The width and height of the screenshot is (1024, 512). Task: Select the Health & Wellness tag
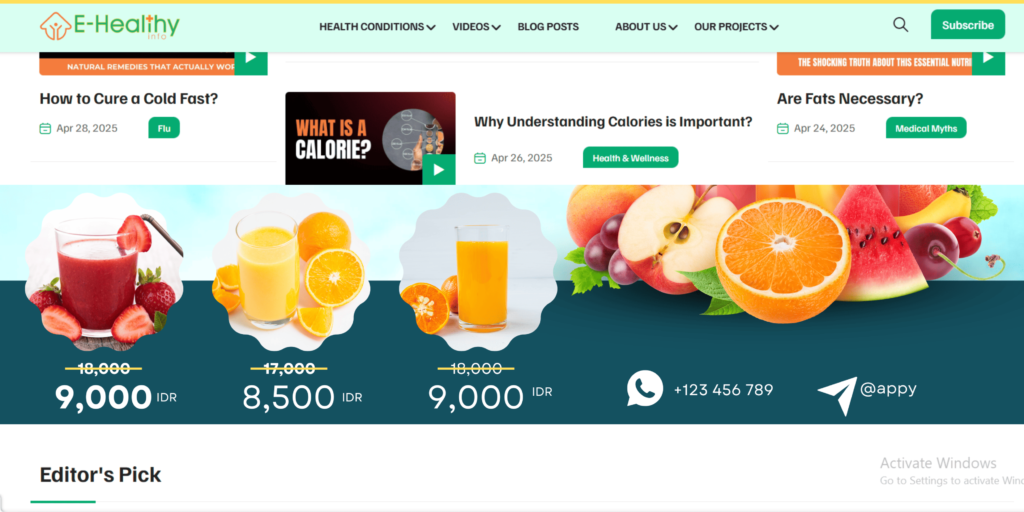pyautogui.click(x=630, y=157)
